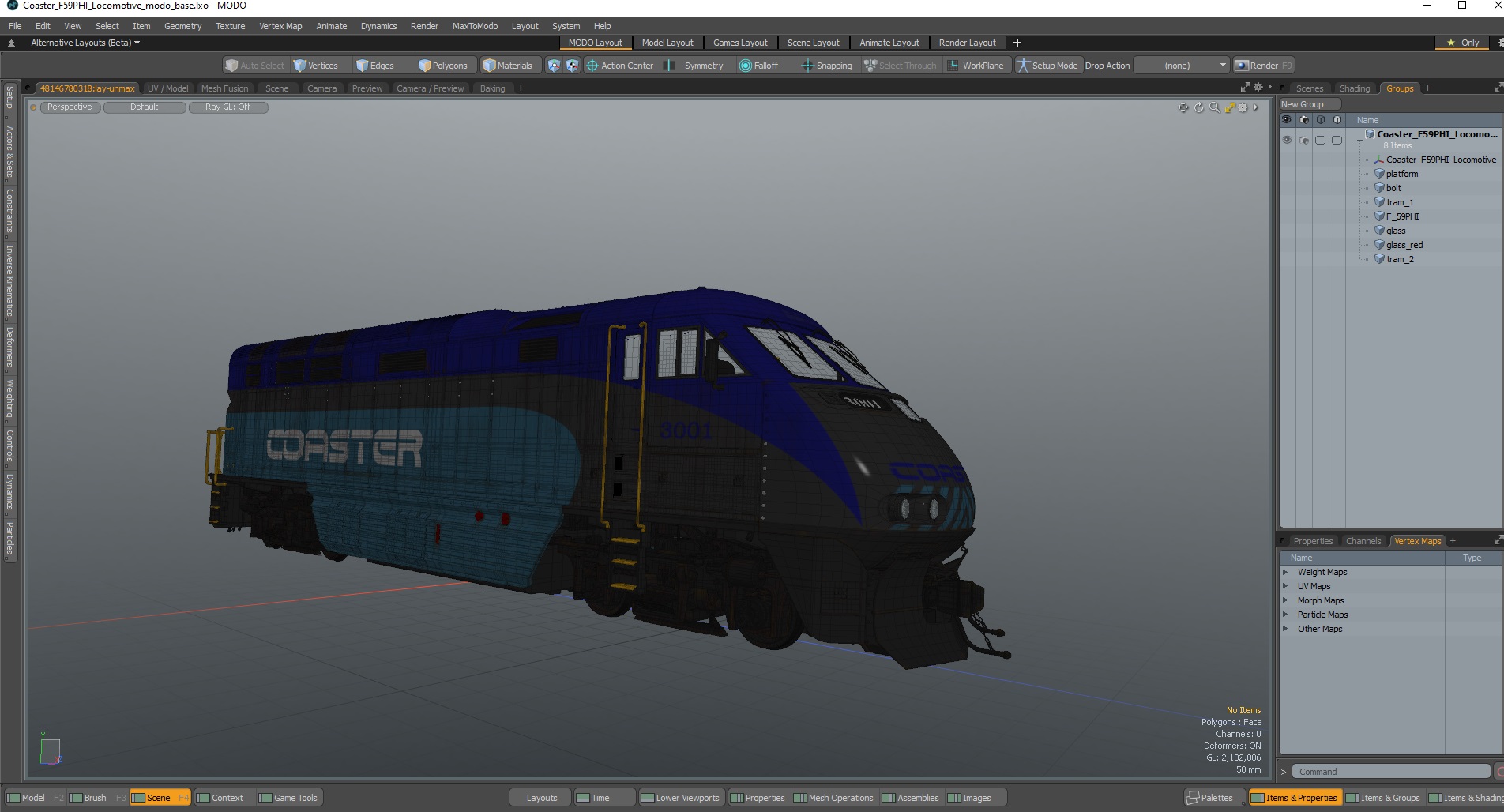1504x812 pixels.
Task: Click the Render button
Action: click(1264, 66)
